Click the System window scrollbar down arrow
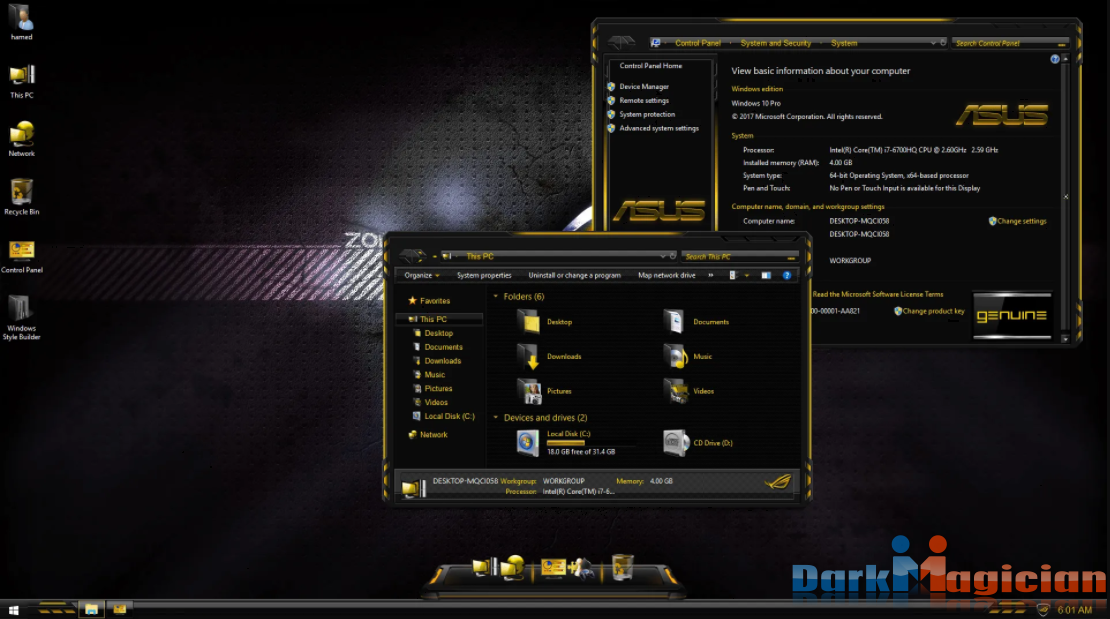This screenshot has height=619, width=1110. (x=1065, y=339)
